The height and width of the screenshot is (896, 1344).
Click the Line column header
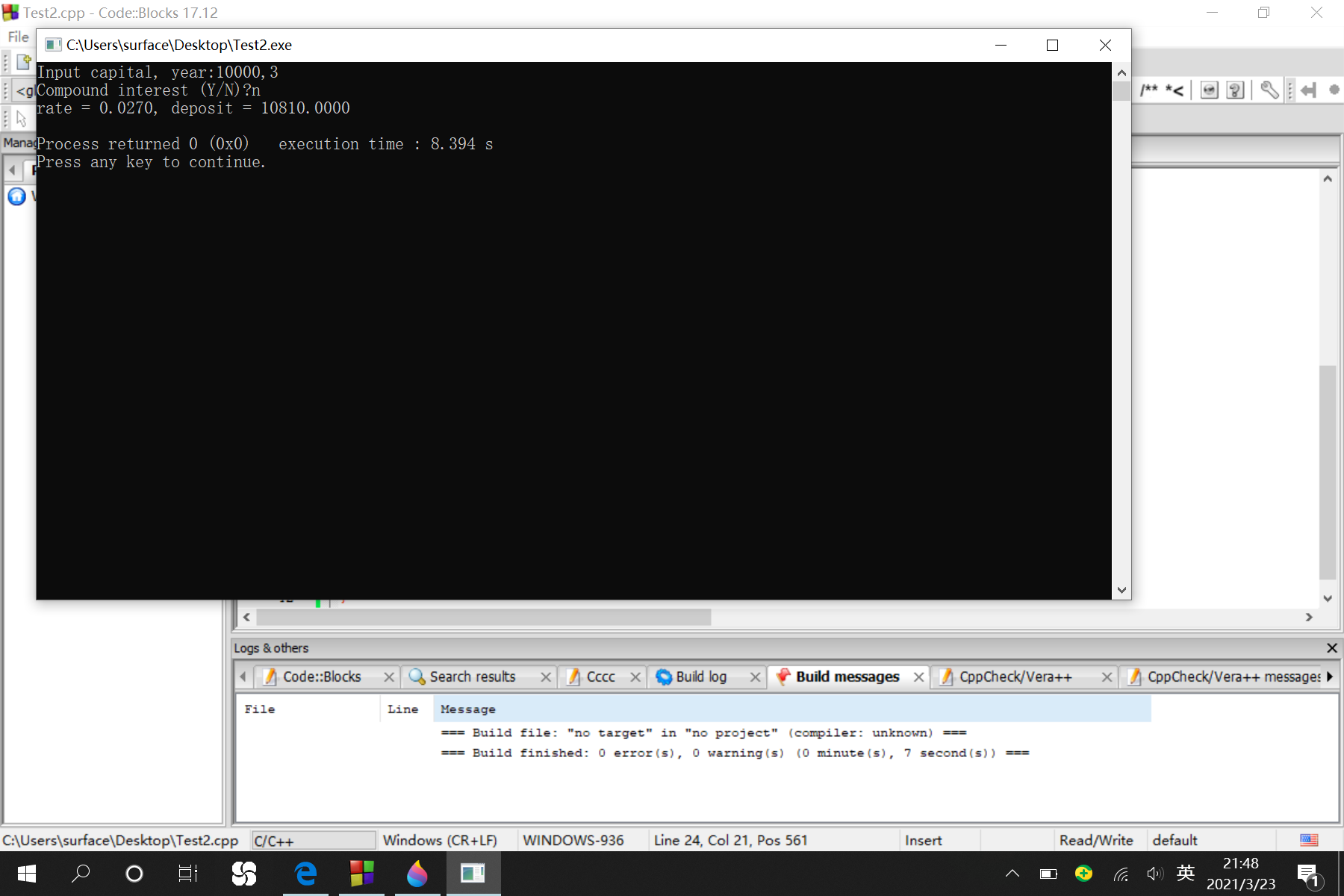(x=406, y=709)
